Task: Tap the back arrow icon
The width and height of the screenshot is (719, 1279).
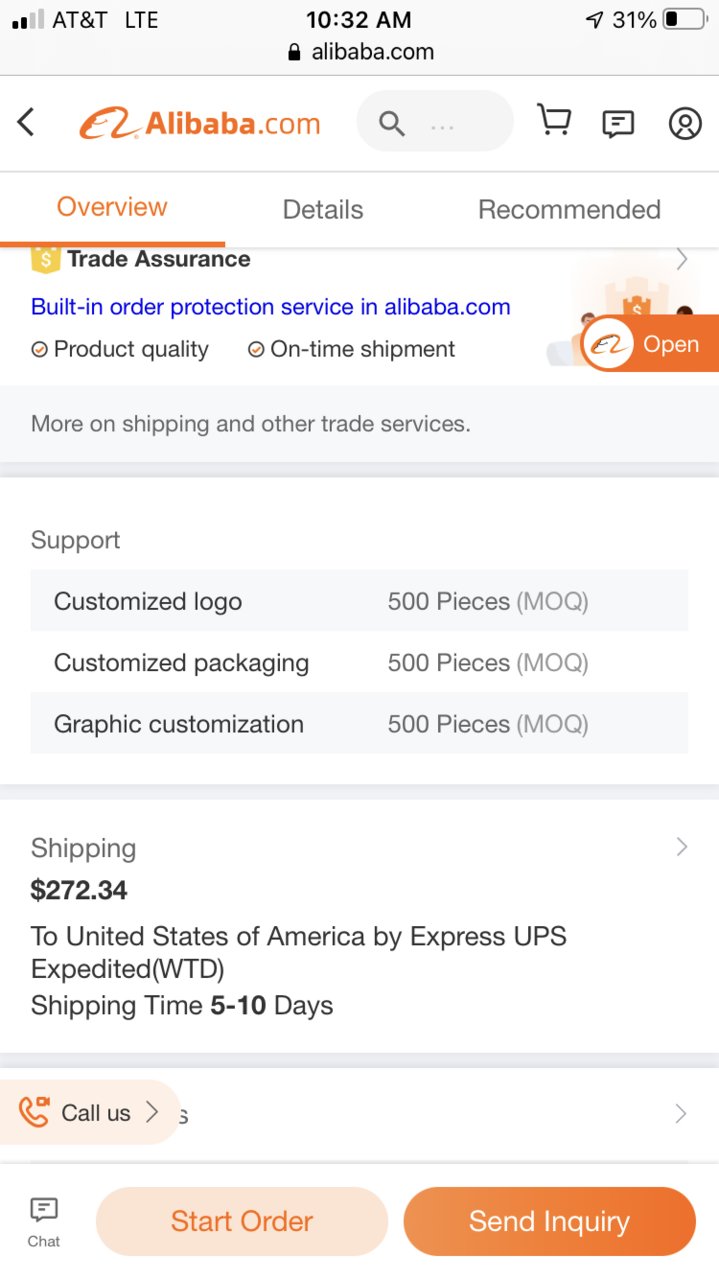Action: 26,123
